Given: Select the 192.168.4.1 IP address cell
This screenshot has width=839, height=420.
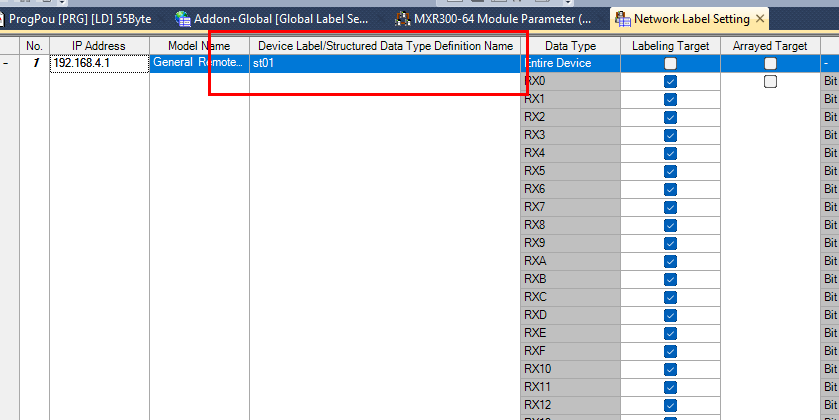Looking at the screenshot, I should coord(98,63).
